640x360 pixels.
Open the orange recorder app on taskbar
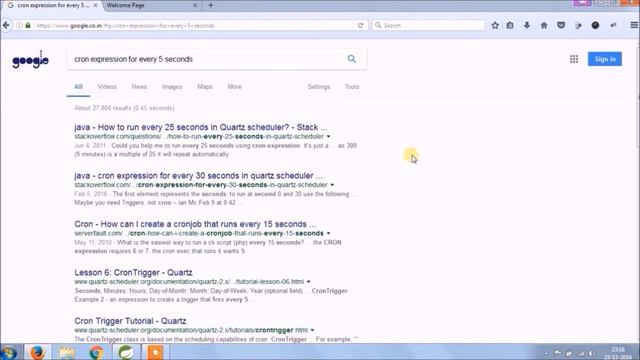pyautogui.click(x=155, y=352)
